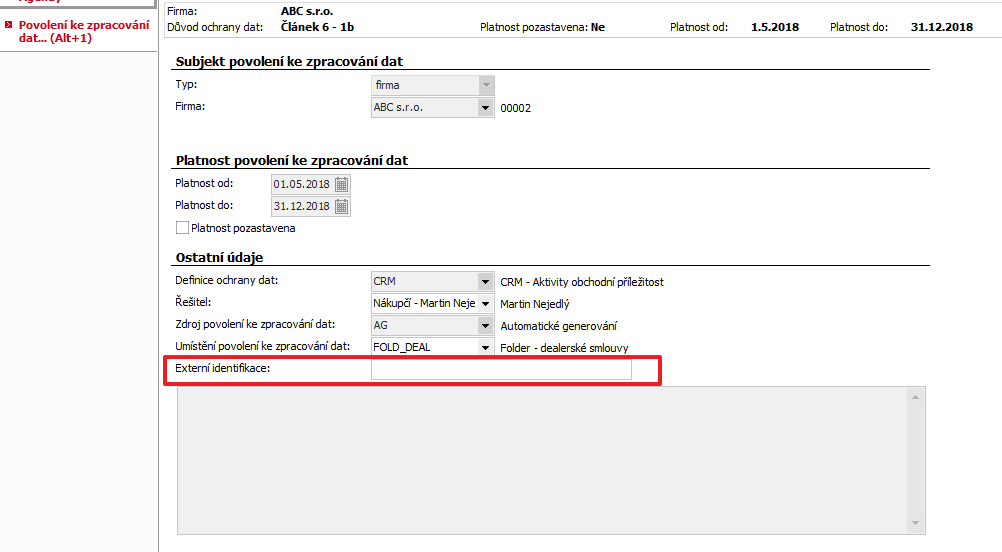Image resolution: width=1002 pixels, height=552 pixels.
Task: Open the Umístění povolení FOLD_DEAL dropdown
Action: coord(486,348)
